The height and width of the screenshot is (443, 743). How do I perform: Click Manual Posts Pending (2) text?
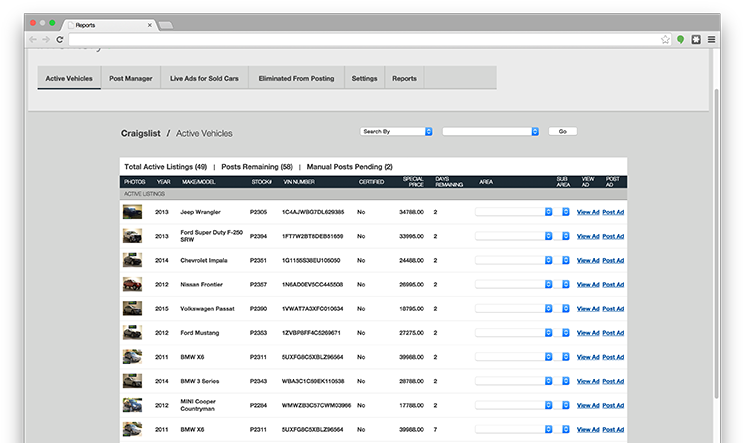tap(349, 167)
